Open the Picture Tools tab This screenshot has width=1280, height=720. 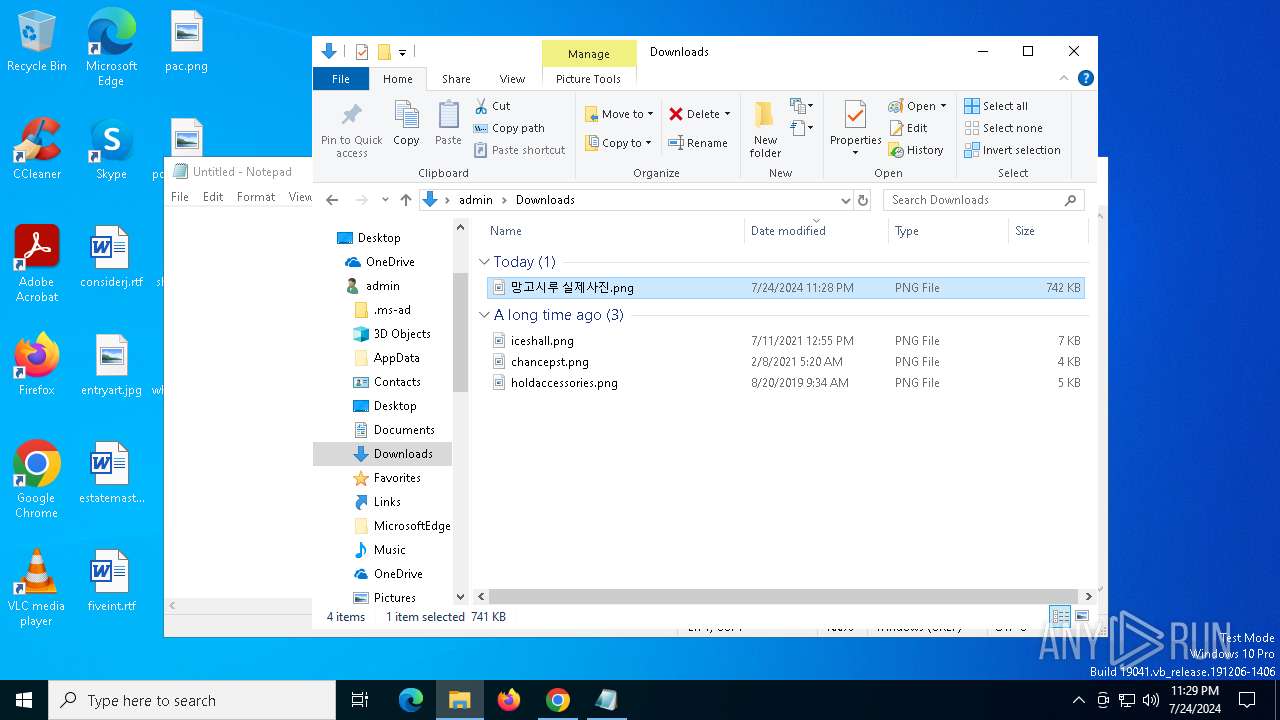(588, 79)
